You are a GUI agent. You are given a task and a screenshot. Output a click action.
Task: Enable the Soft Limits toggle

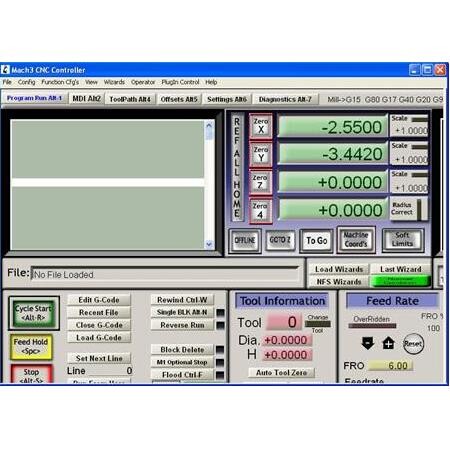403,239
